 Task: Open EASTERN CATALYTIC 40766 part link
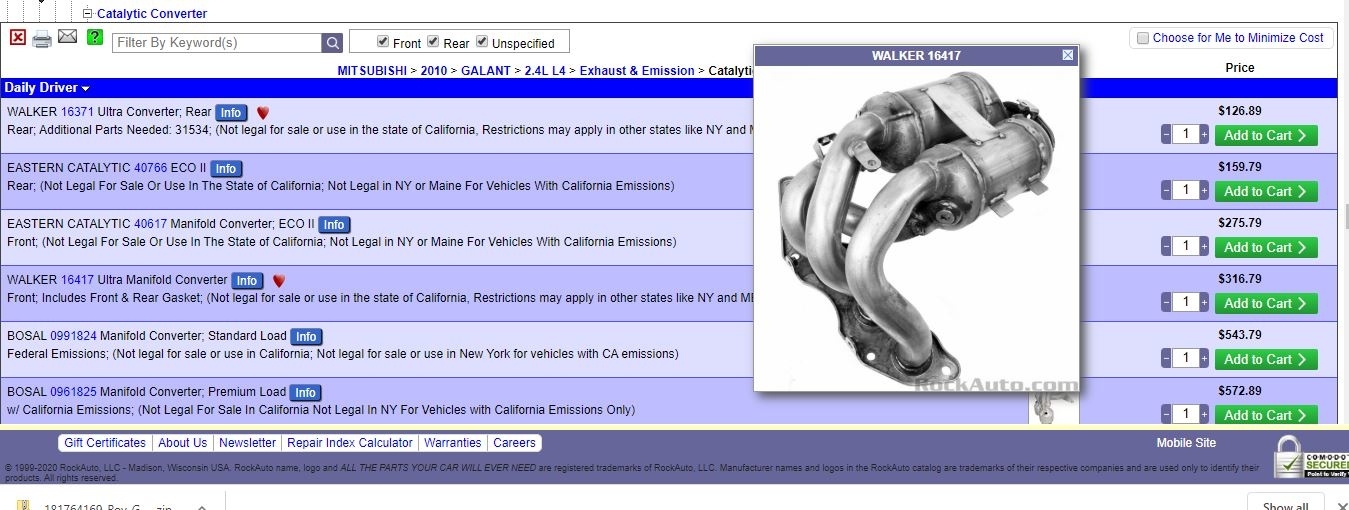(151, 168)
